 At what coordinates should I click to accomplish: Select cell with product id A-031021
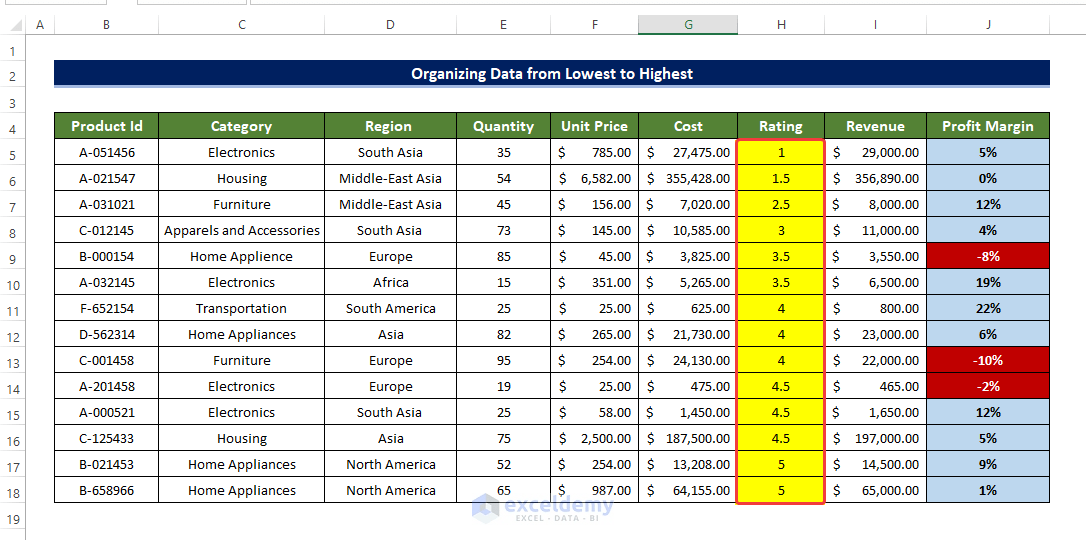pos(107,204)
